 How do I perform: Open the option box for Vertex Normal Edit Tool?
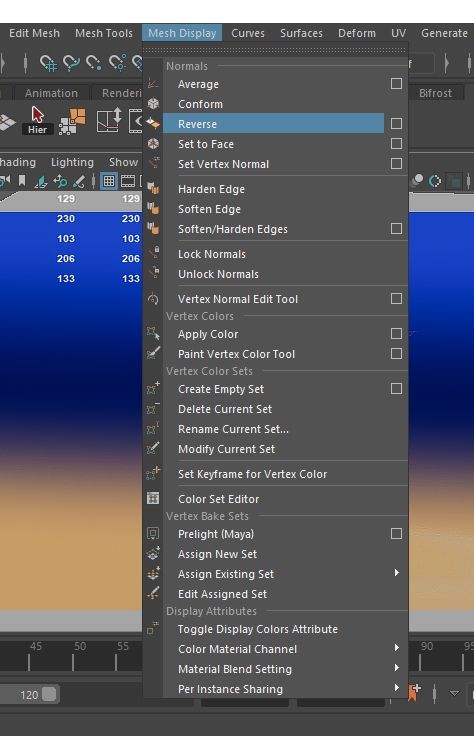point(396,299)
